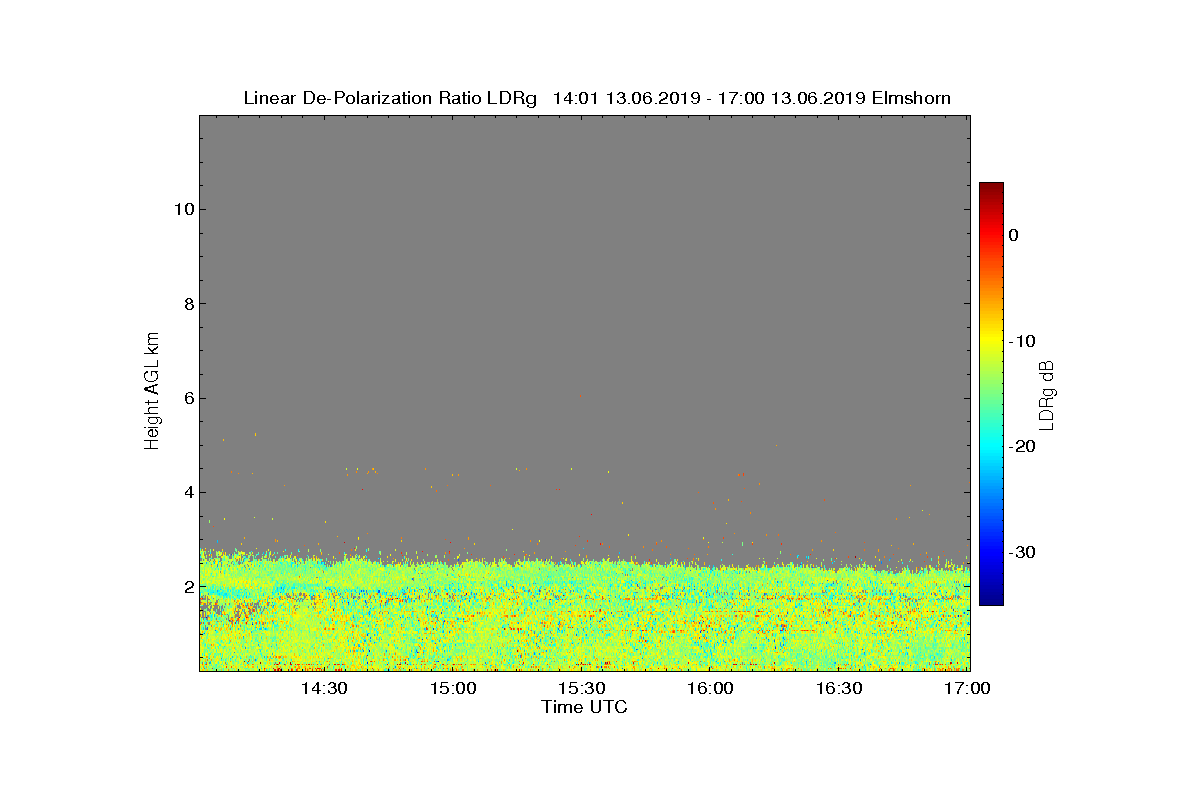Click the 4 km height tick label
Viewport: 1200px width, 800px height.
pyautogui.click(x=188, y=492)
